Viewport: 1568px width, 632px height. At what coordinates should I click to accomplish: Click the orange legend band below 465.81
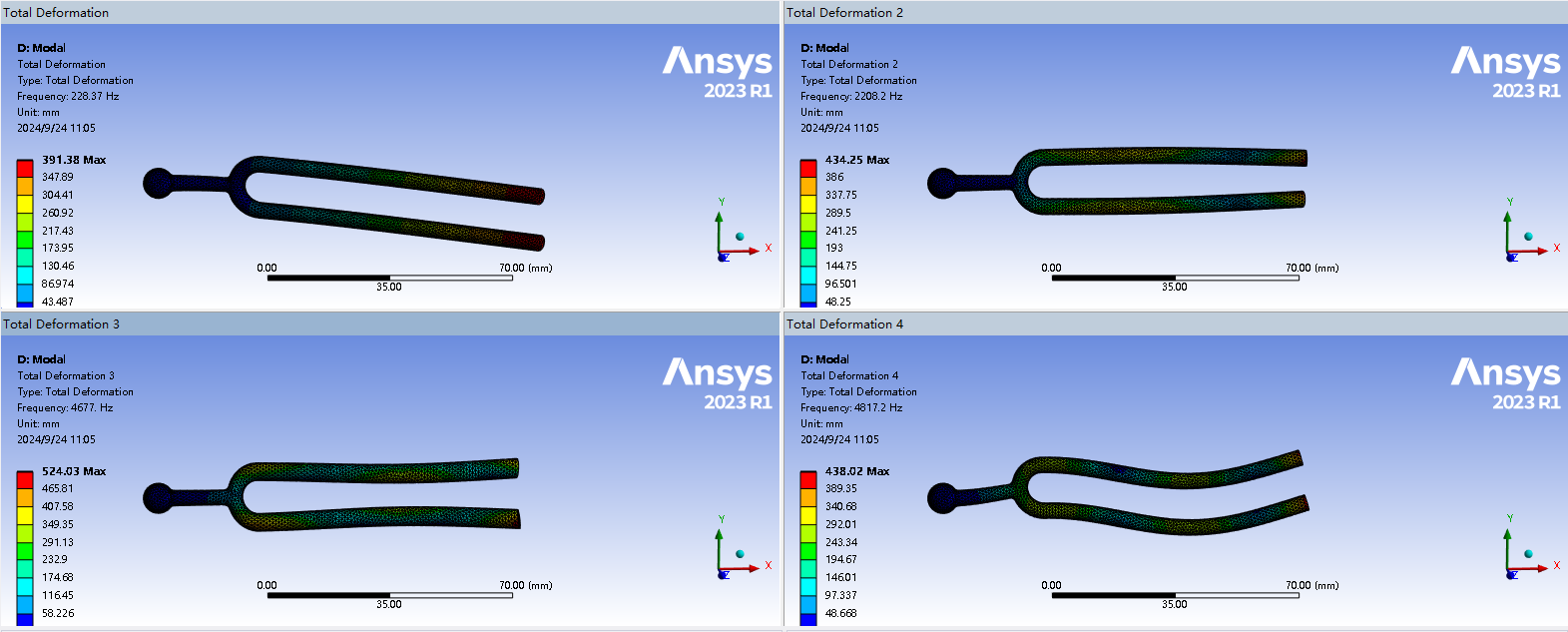coord(25,497)
